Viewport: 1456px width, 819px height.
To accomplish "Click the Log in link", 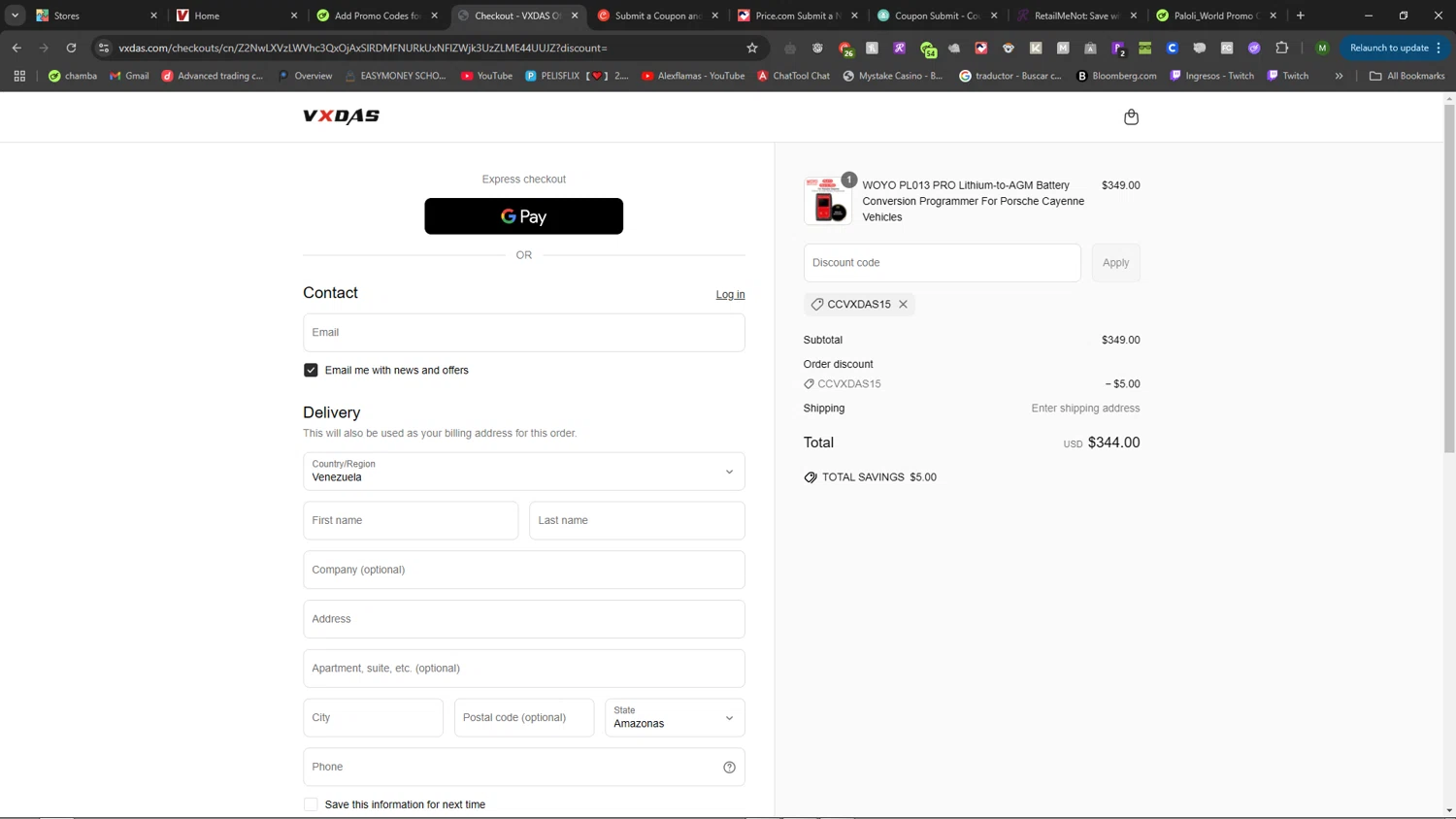I will point(731,294).
